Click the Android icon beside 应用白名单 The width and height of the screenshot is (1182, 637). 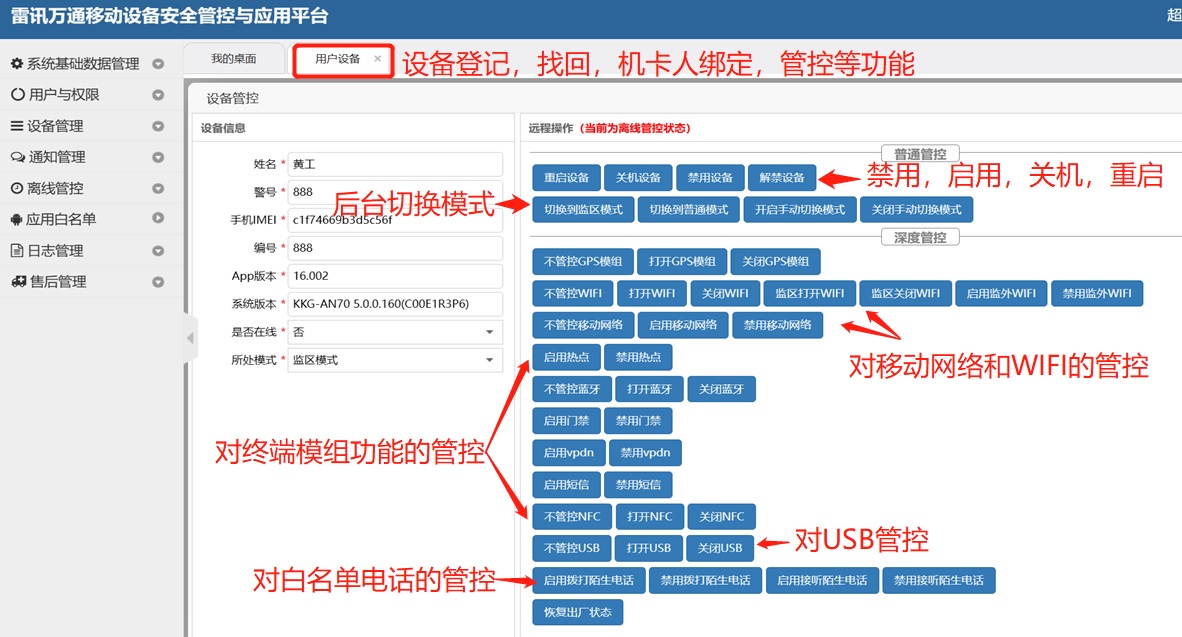(x=17, y=219)
